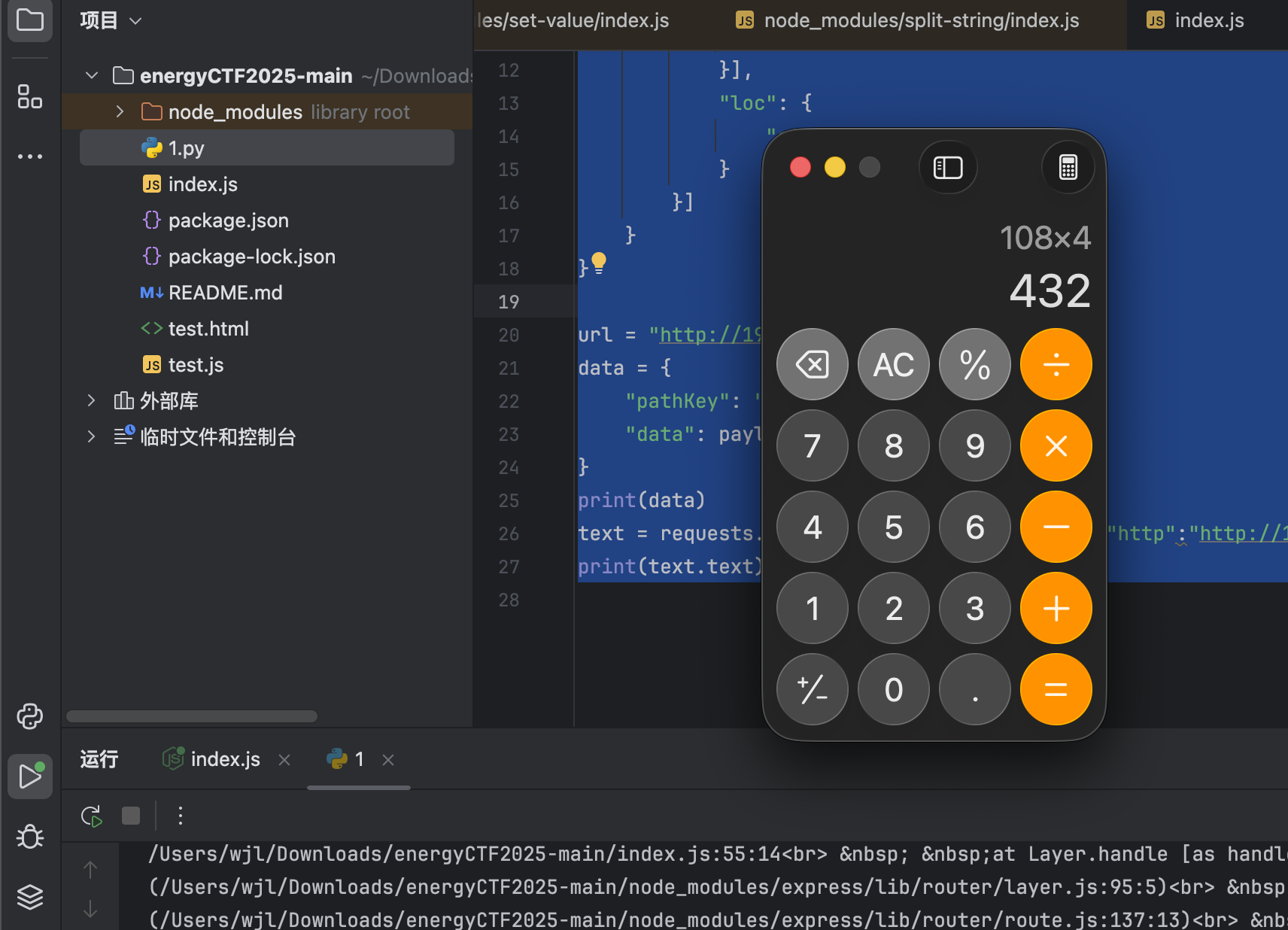
Task: Click the Rerun icon in the run toolbar
Action: [x=91, y=816]
